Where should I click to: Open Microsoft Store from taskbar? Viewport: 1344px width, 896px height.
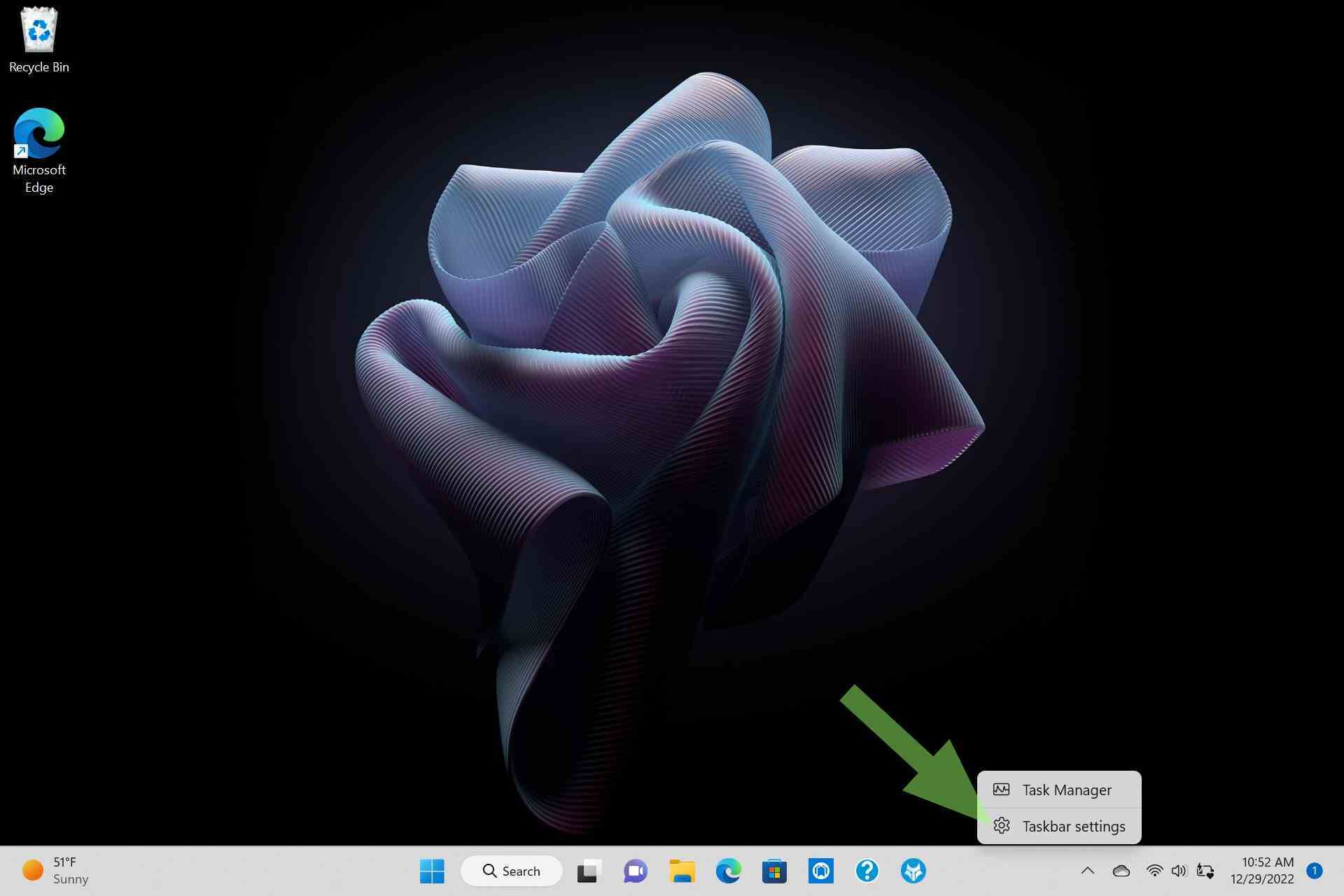click(774, 869)
